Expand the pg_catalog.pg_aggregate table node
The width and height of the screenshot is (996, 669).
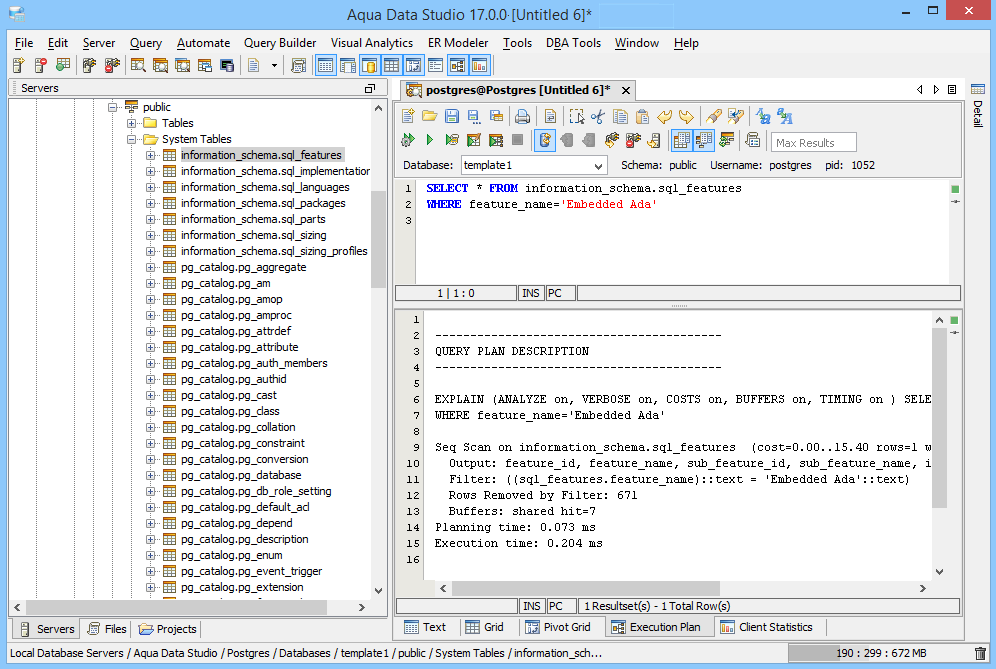tap(151, 267)
